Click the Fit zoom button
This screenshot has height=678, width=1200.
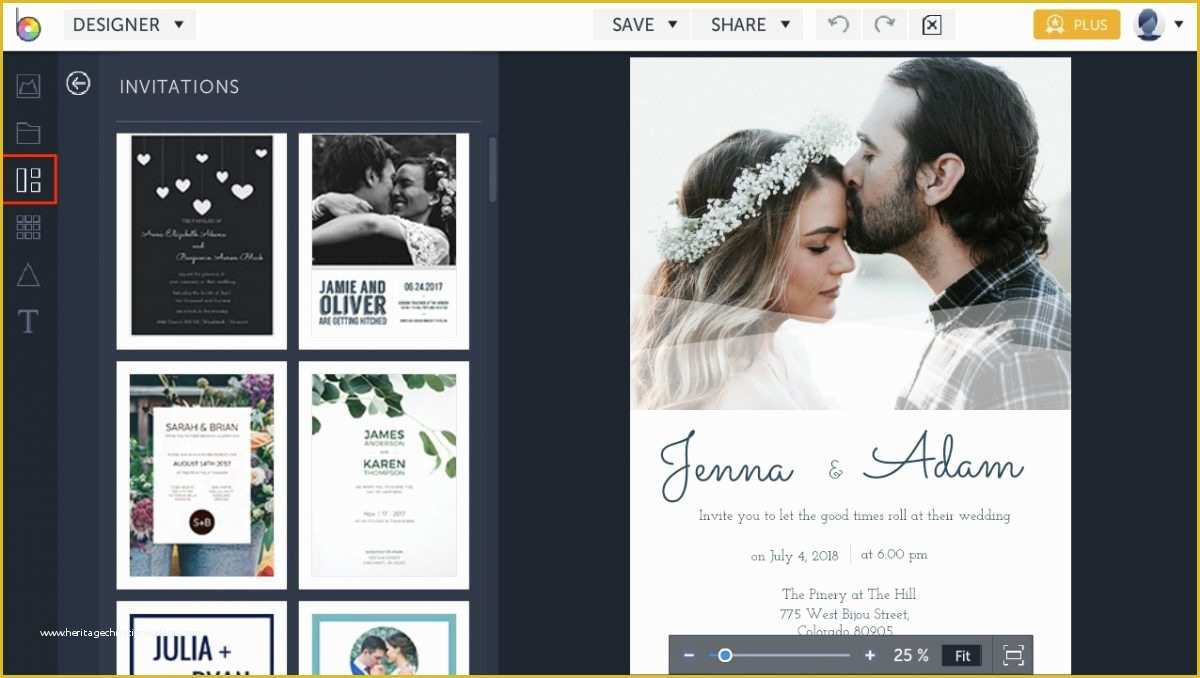962,656
